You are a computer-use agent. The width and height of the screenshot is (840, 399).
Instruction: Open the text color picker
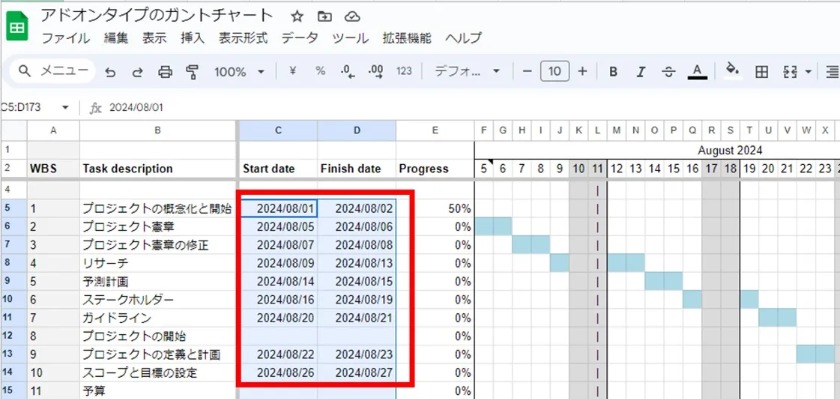pos(697,72)
